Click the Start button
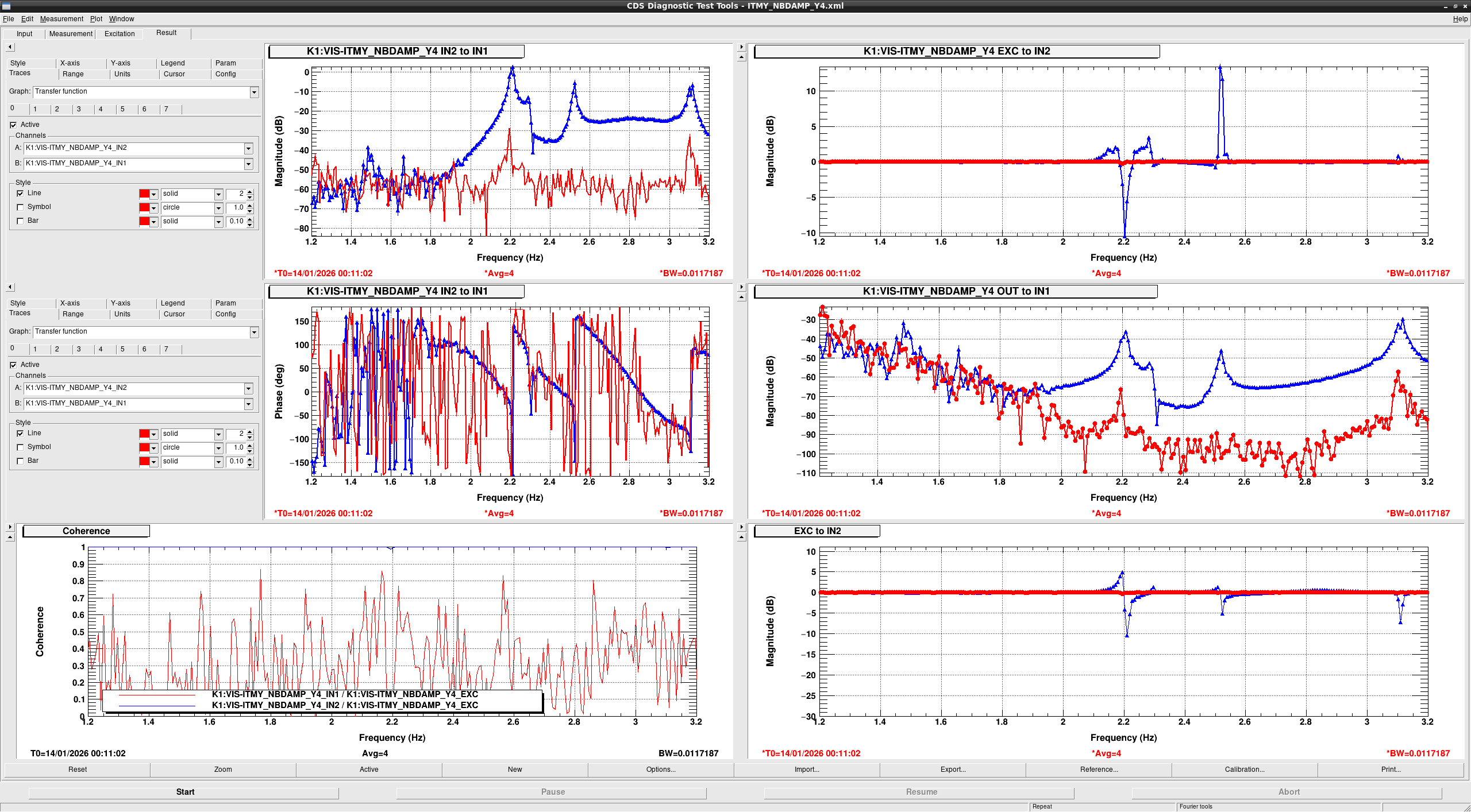The height and width of the screenshot is (812, 1471). pos(184,792)
